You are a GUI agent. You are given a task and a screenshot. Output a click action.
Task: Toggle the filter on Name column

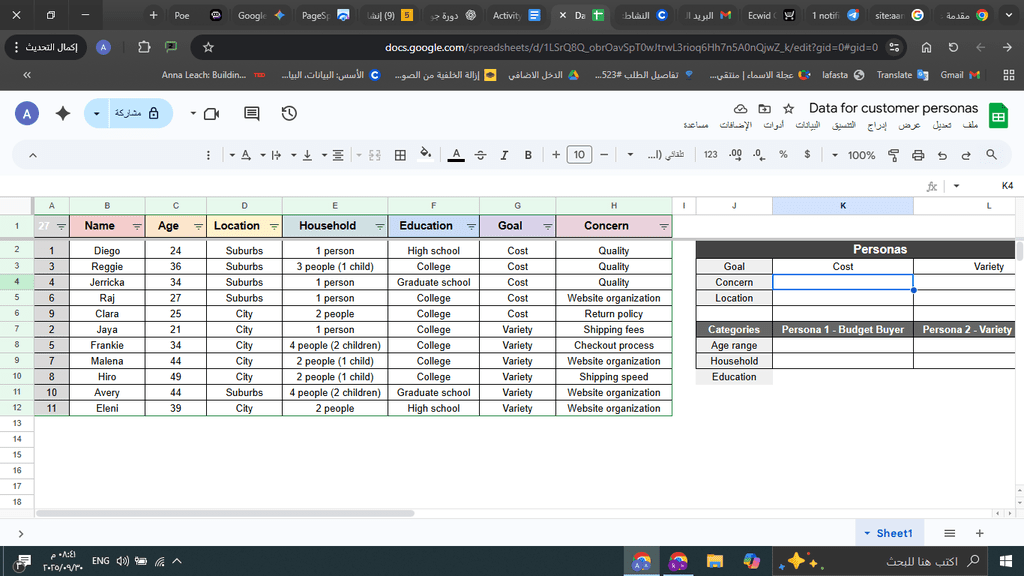135,227
